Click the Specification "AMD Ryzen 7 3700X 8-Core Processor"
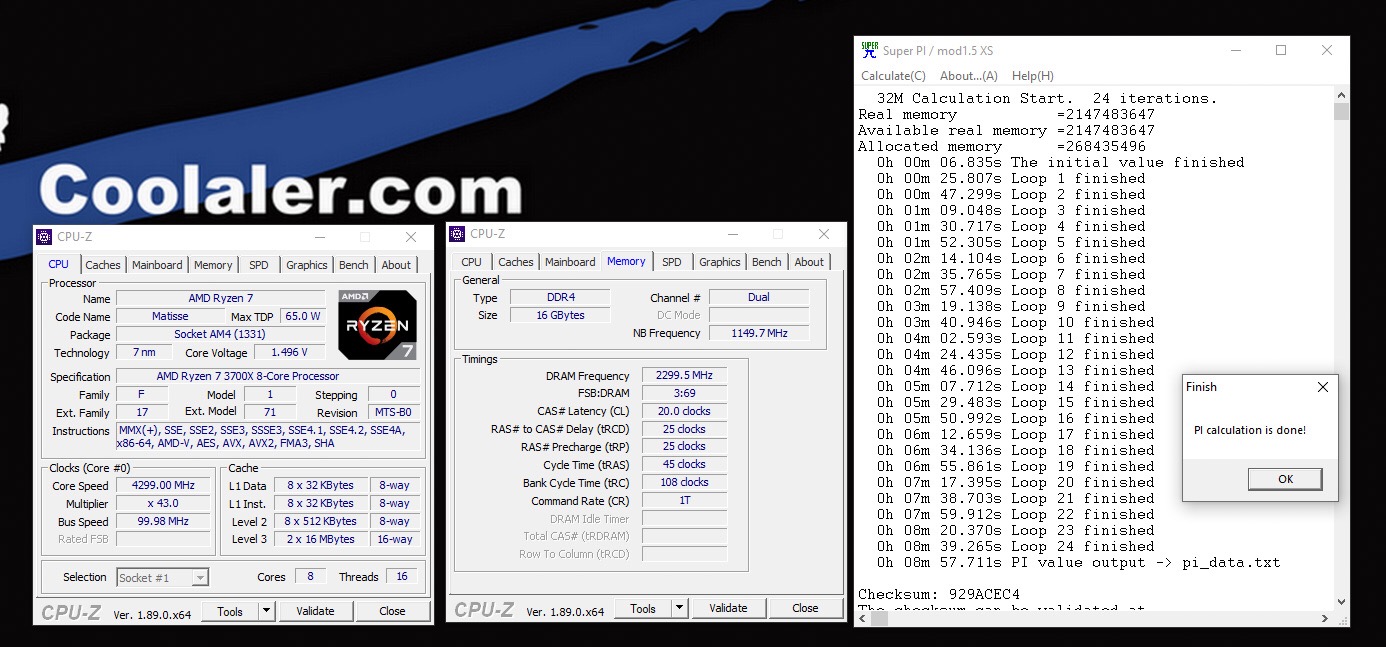 (x=269, y=376)
